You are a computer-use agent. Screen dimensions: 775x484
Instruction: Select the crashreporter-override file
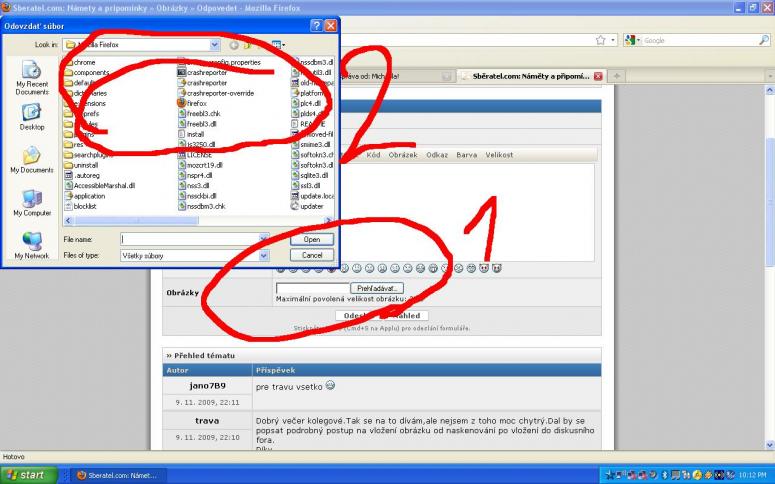click(215, 93)
